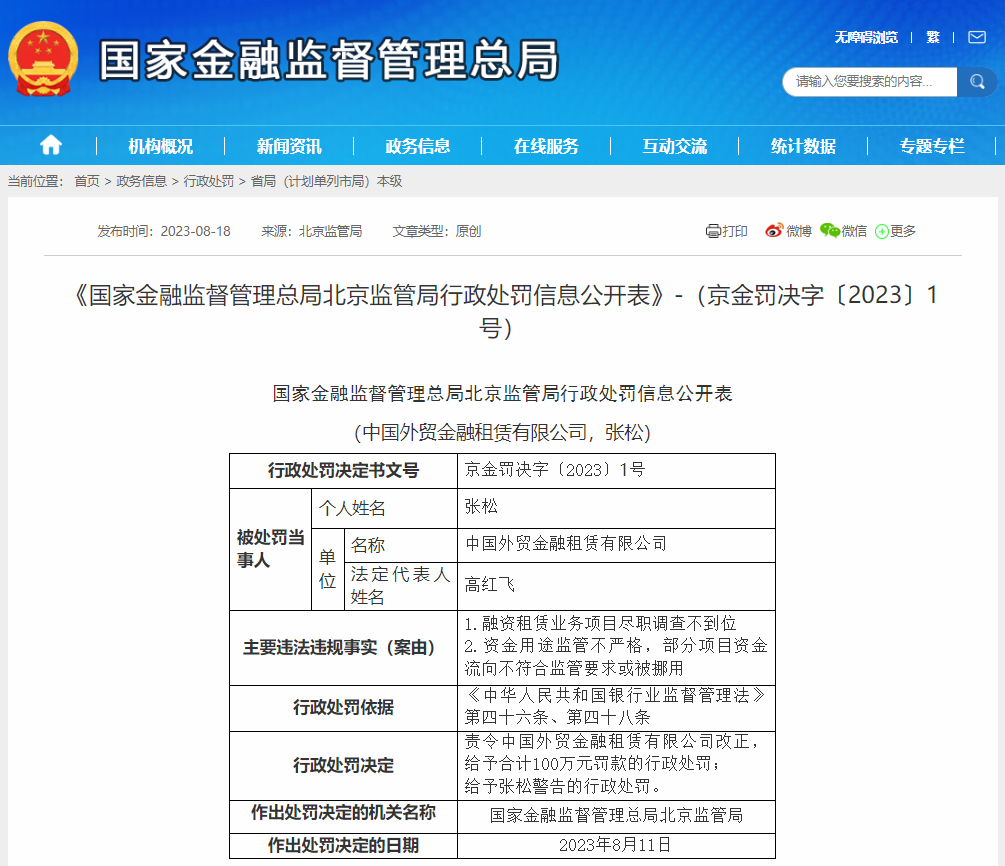Expand the 政务信息 navigation item
The width and height of the screenshot is (1005, 866).
[418, 146]
